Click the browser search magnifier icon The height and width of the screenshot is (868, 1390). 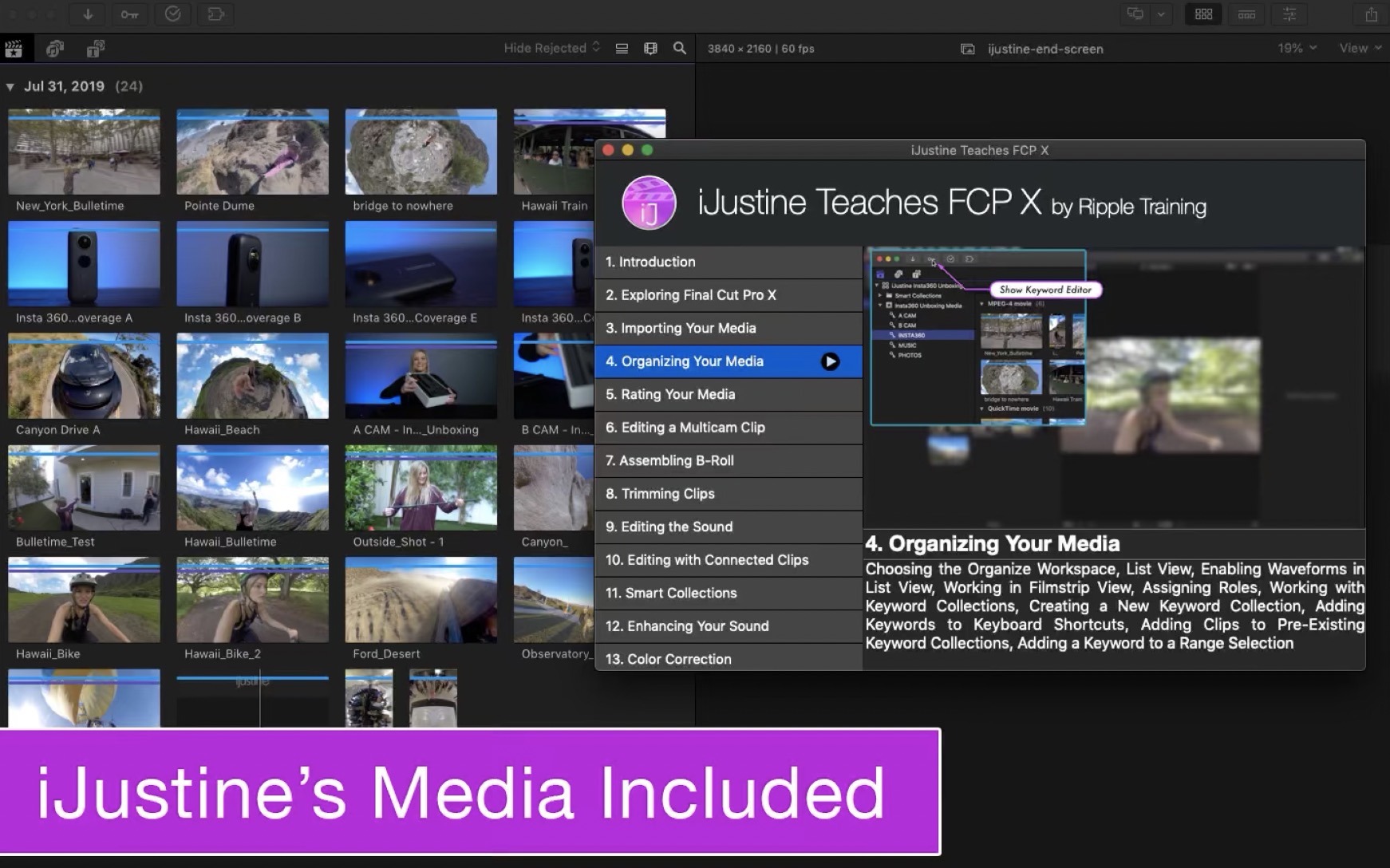pyautogui.click(x=679, y=48)
